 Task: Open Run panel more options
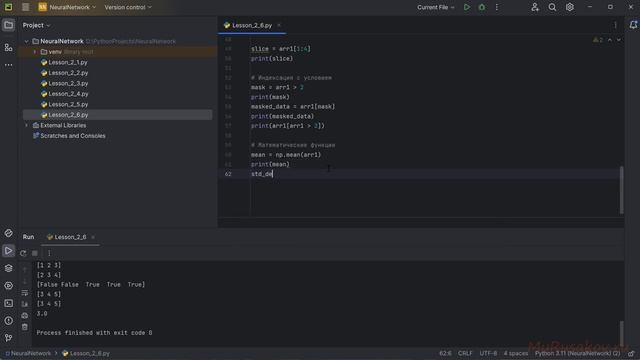[49, 253]
